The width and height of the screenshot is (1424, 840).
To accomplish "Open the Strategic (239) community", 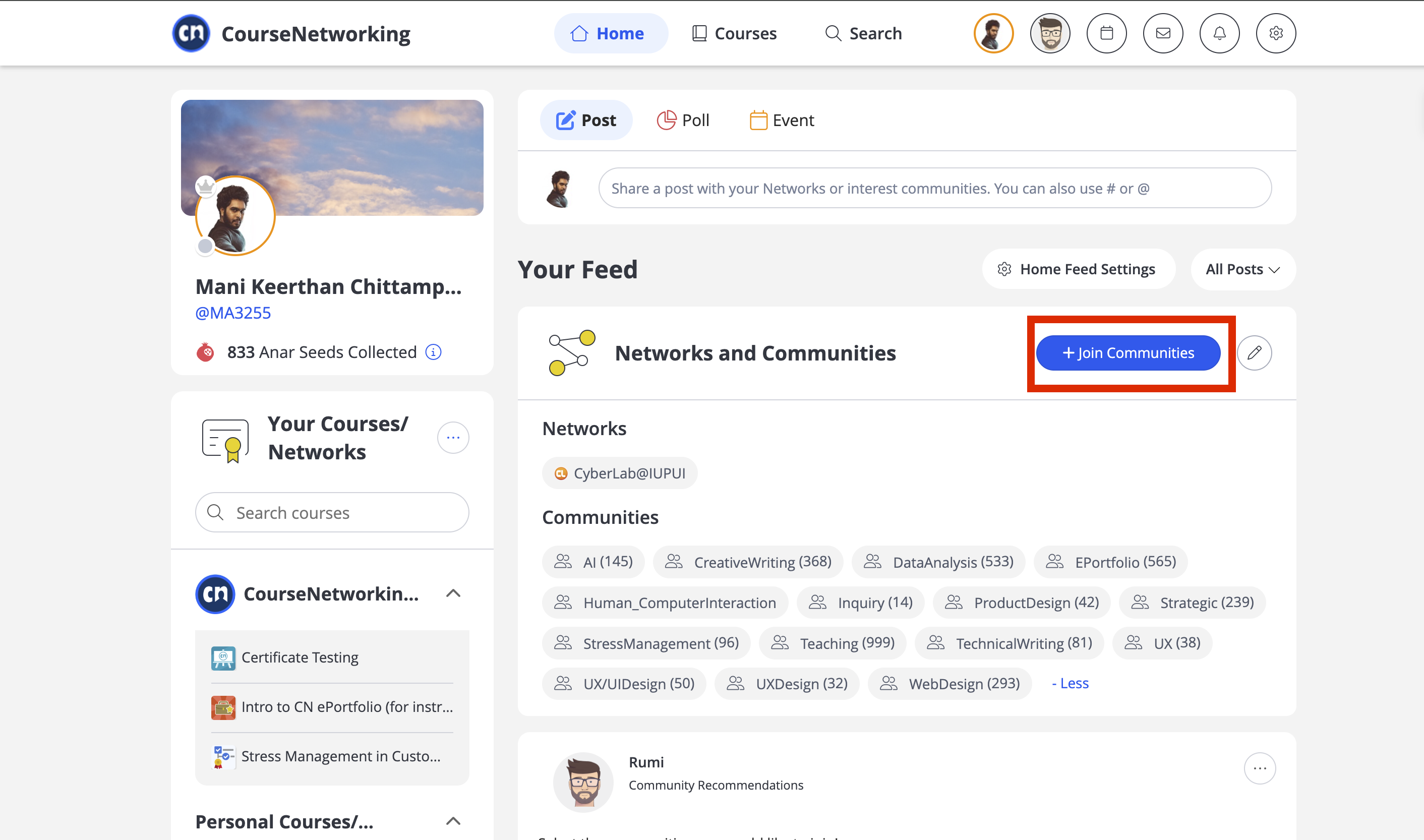I will point(1193,602).
